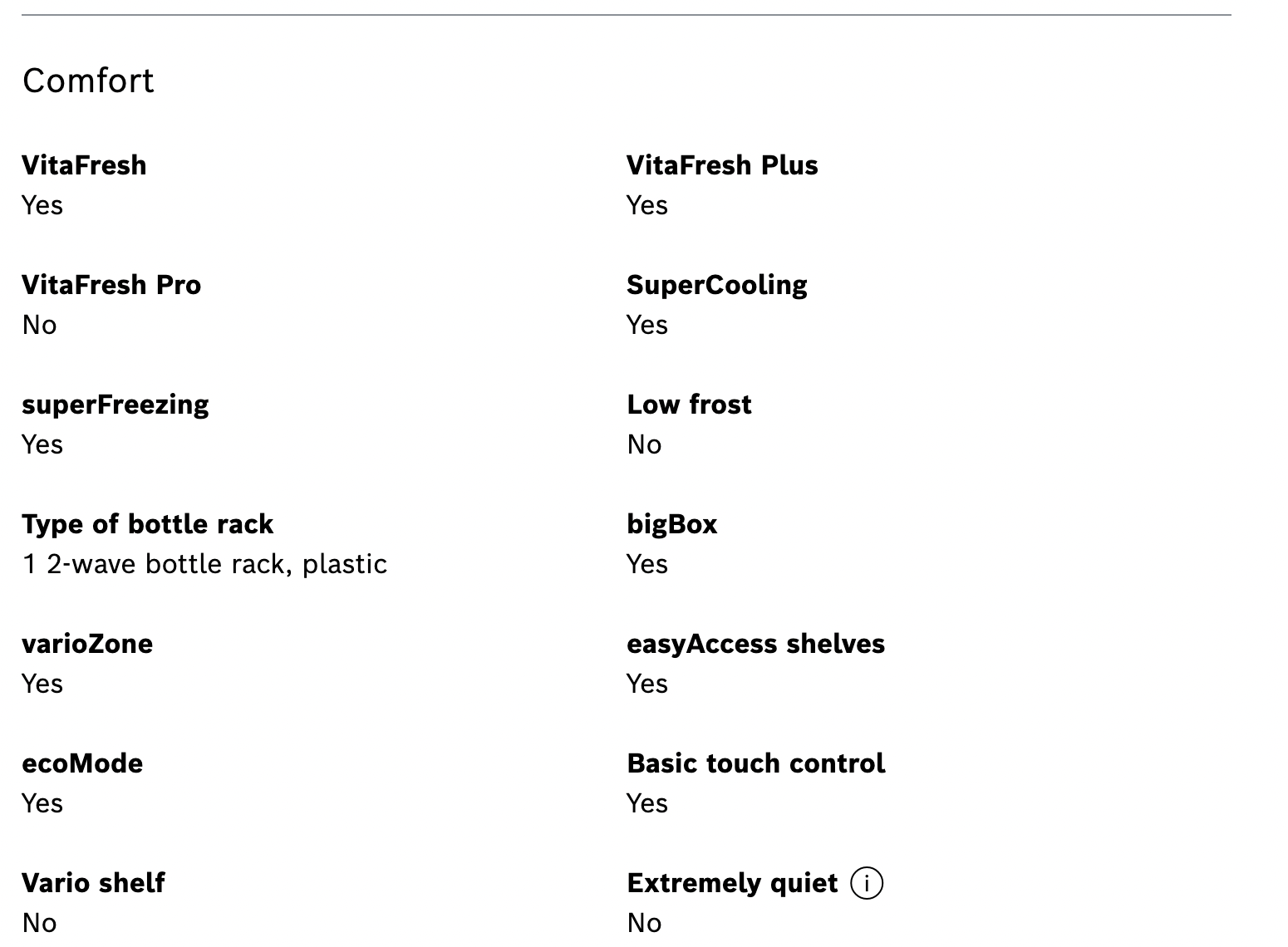The image size is (1288, 947).
Task: Select the No value under VitaFresh Pro
Action: [39, 325]
